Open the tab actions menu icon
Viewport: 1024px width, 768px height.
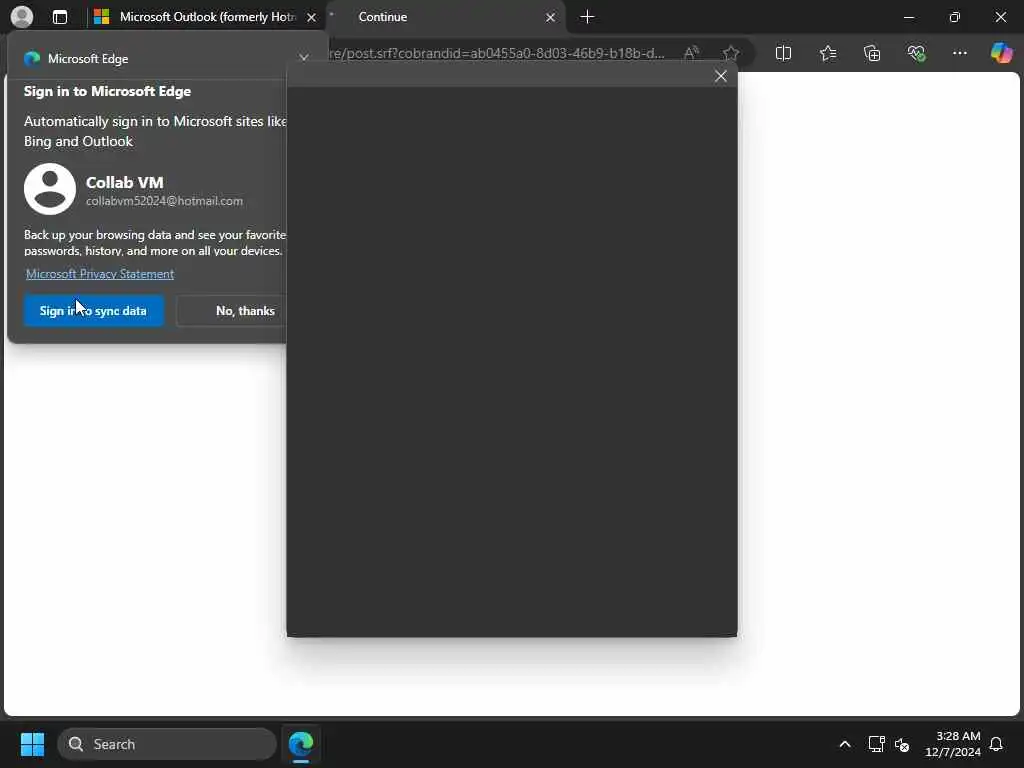[x=59, y=17]
